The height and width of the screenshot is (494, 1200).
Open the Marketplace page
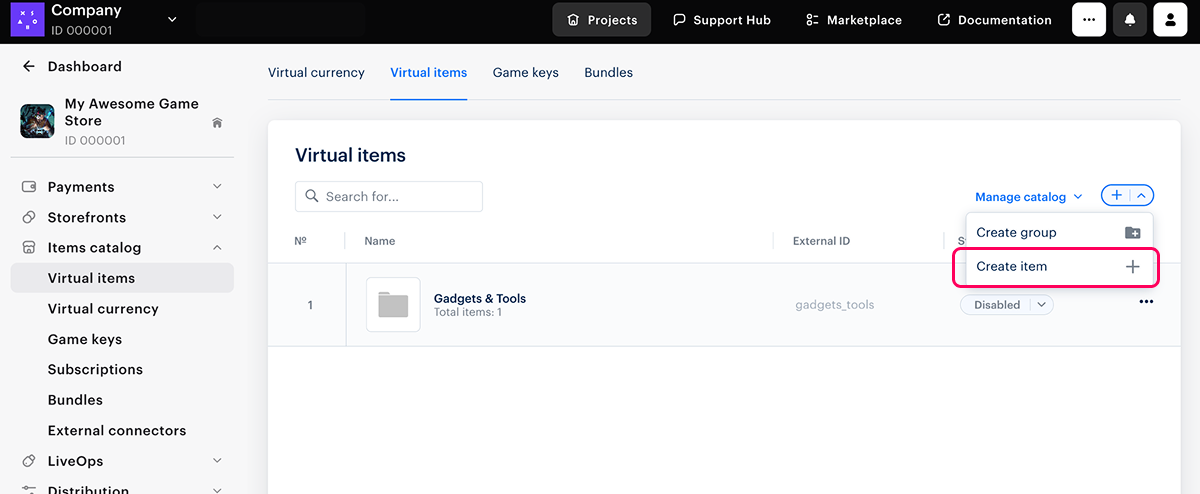pos(853,20)
